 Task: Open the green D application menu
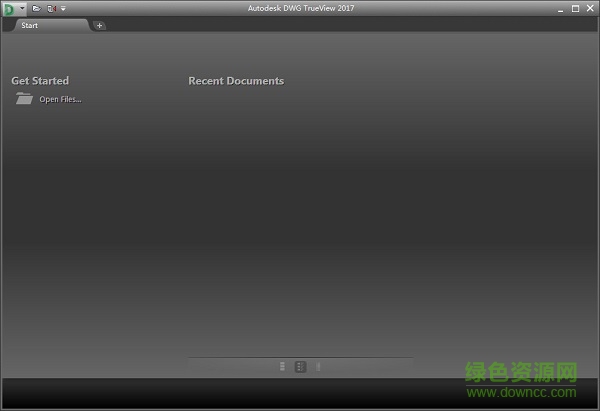click(x=9, y=9)
